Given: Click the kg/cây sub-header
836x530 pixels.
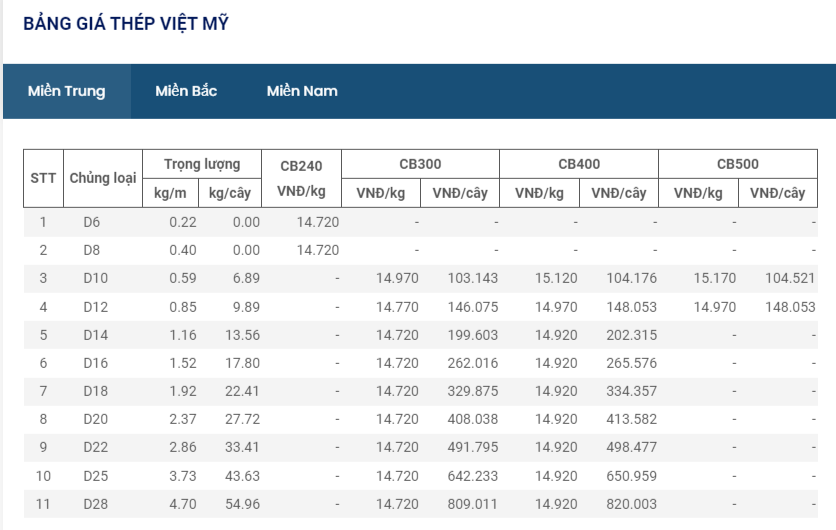Looking at the screenshot, I should 230,193.
